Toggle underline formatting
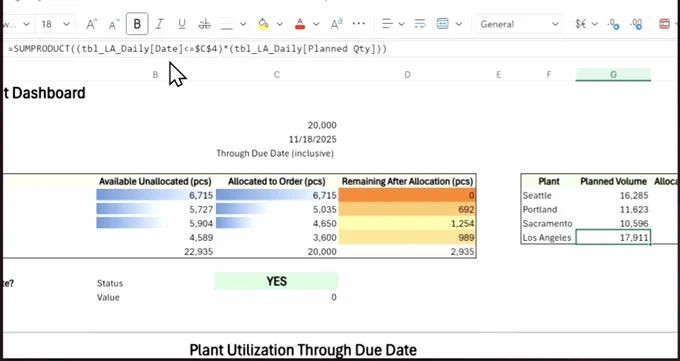Viewport: 680px width, 361px height. tap(182, 24)
